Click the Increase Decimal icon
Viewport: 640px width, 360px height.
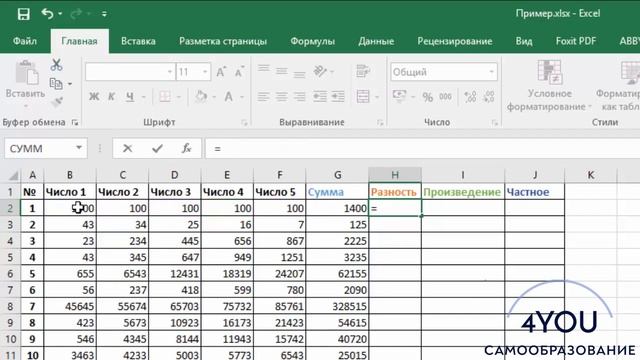[470, 97]
